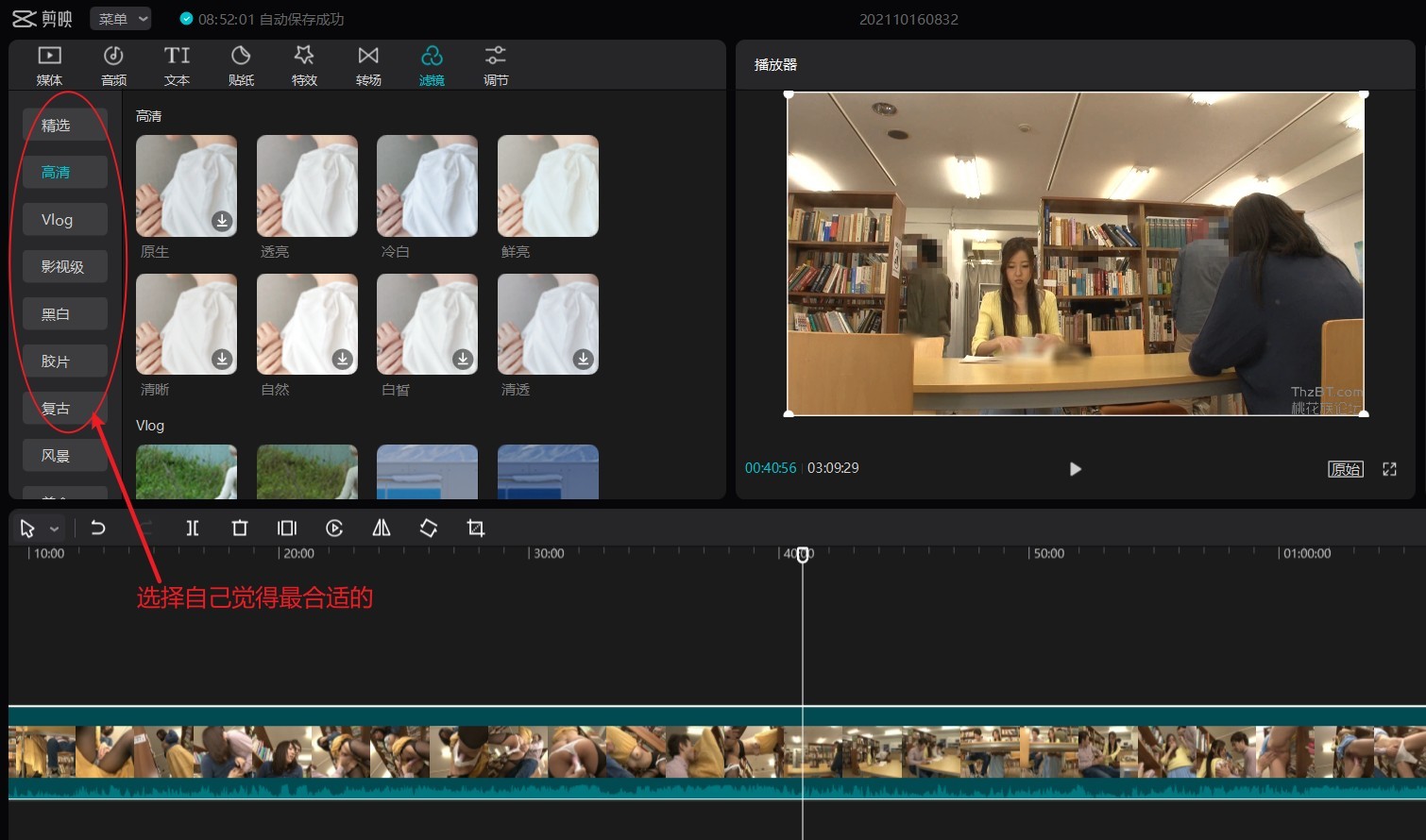Image resolution: width=1426 pixels, height=840 pixels.
Task: Download the 原生 filter
Action: click(222, 221)
